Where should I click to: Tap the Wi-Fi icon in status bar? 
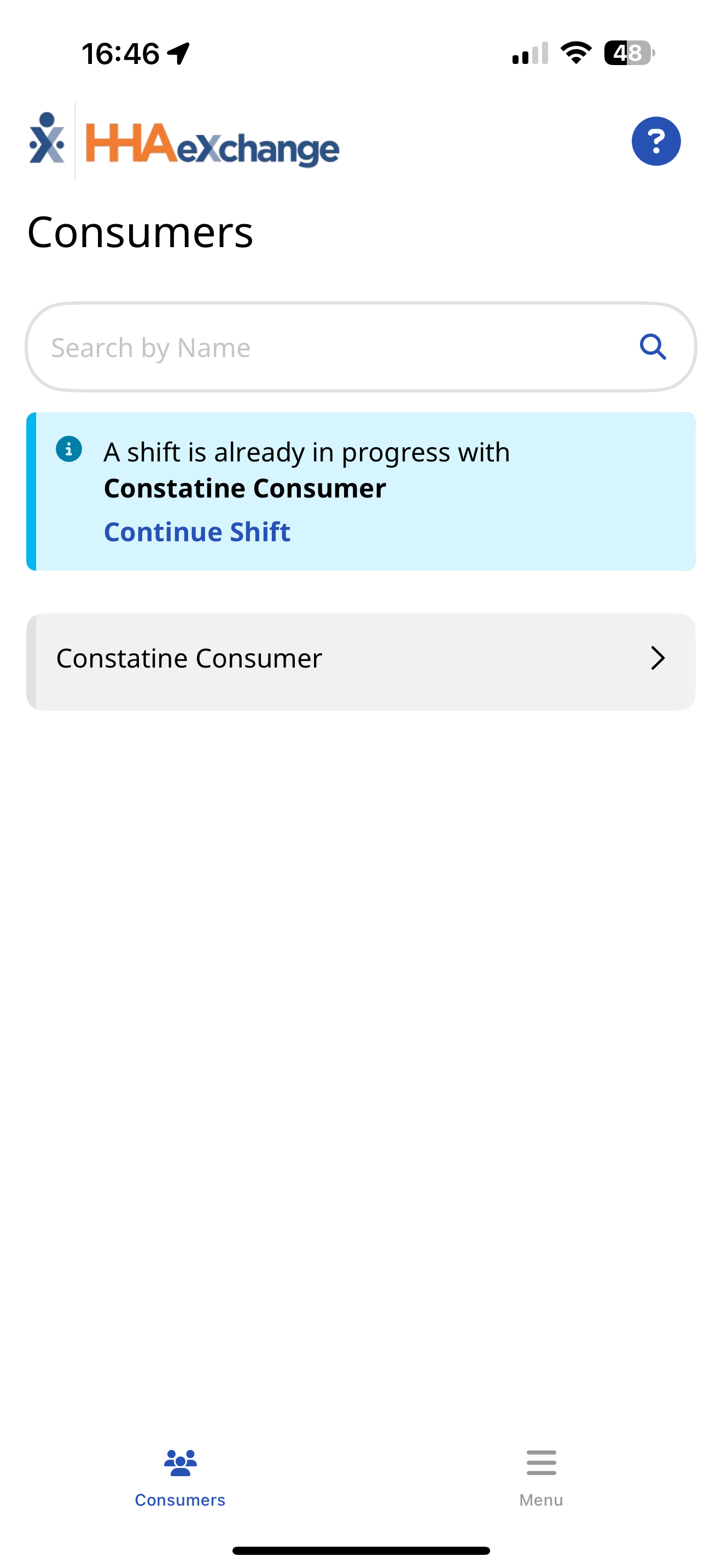click(576, 53)
